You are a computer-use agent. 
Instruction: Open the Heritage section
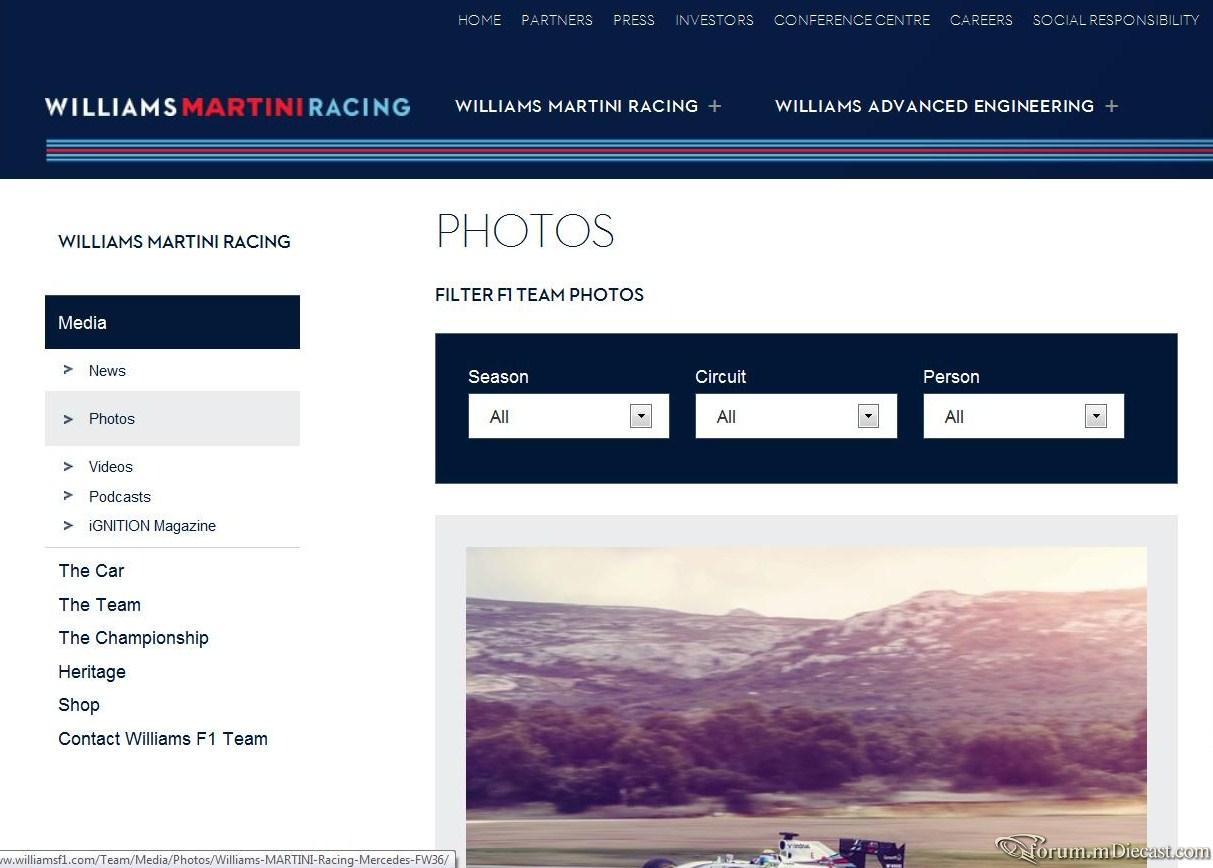click(92, 672)
